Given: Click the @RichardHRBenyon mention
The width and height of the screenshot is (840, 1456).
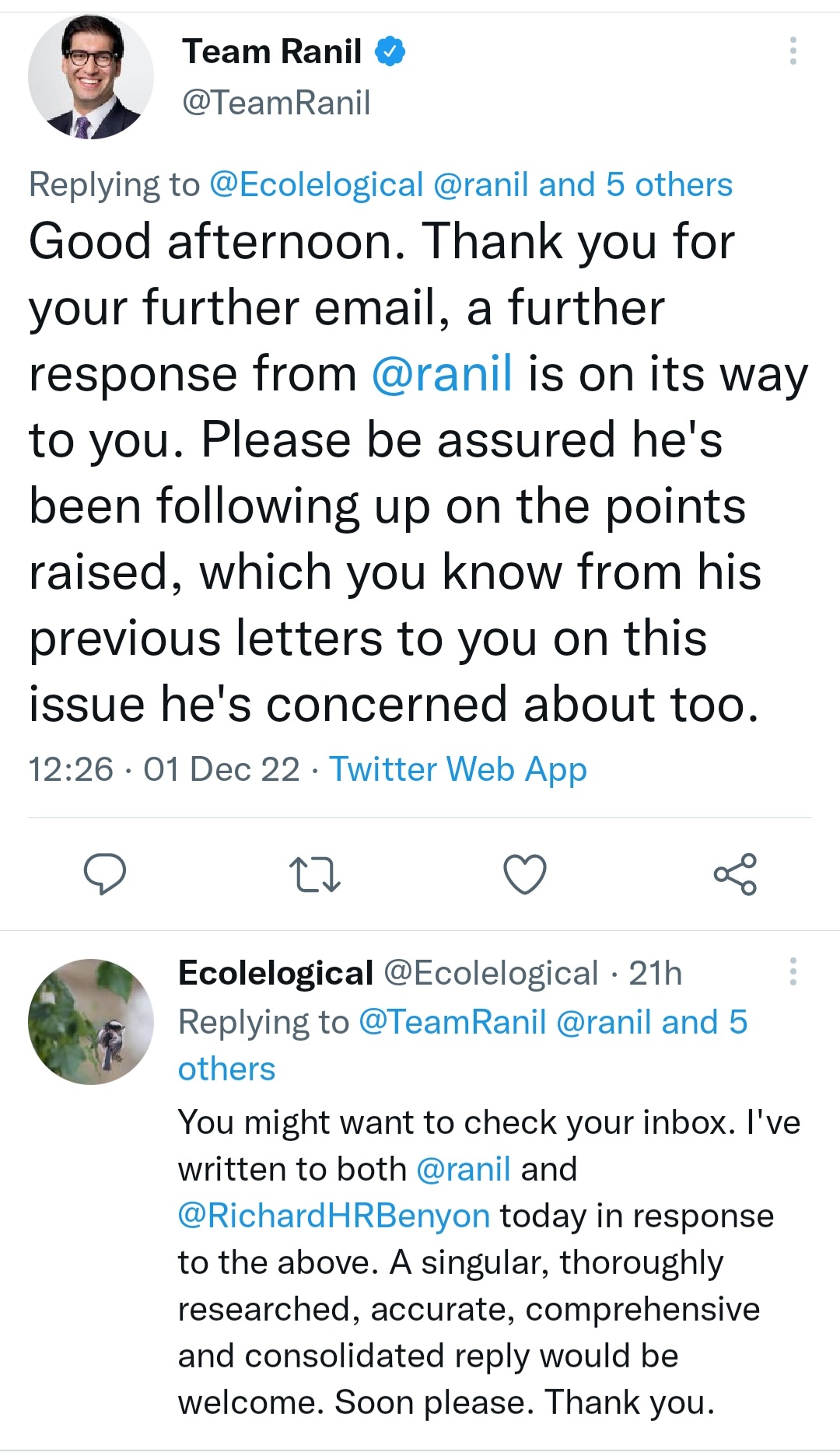Looking at the screenshot, I should coord(334,1216).
